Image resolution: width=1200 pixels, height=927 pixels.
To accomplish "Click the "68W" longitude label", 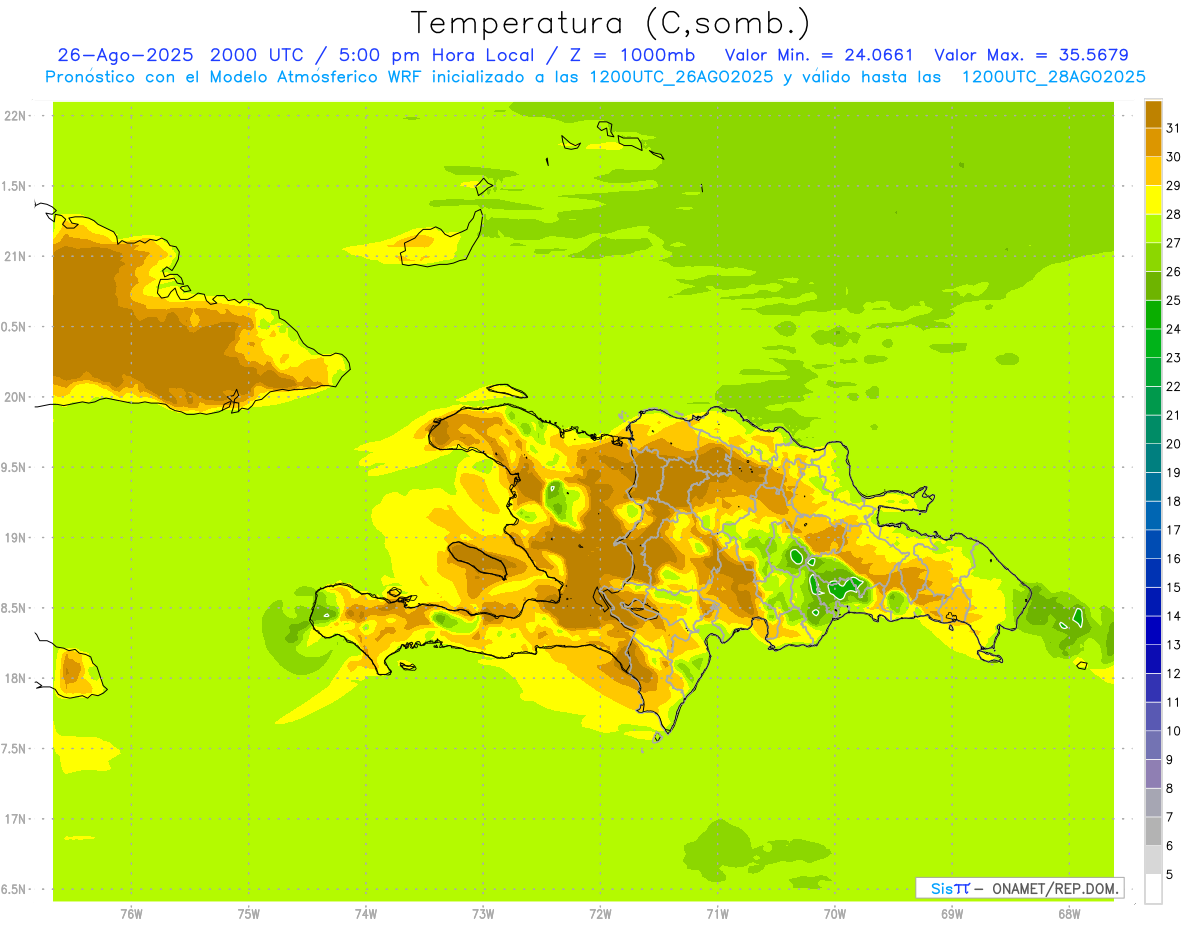I will [1068, 913].
